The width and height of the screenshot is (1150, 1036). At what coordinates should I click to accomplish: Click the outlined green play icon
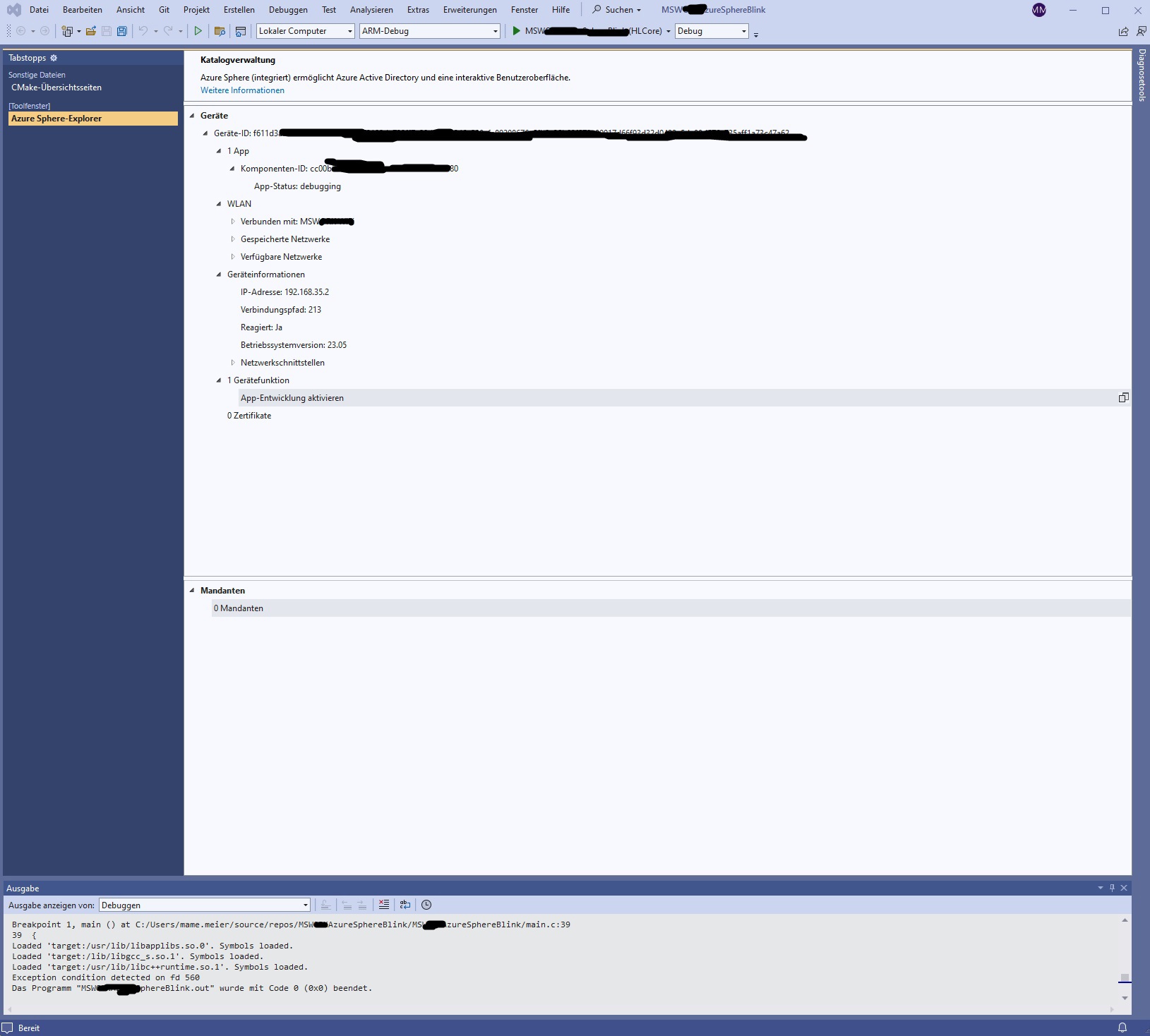pyautogui.click(x=198, y=31)
